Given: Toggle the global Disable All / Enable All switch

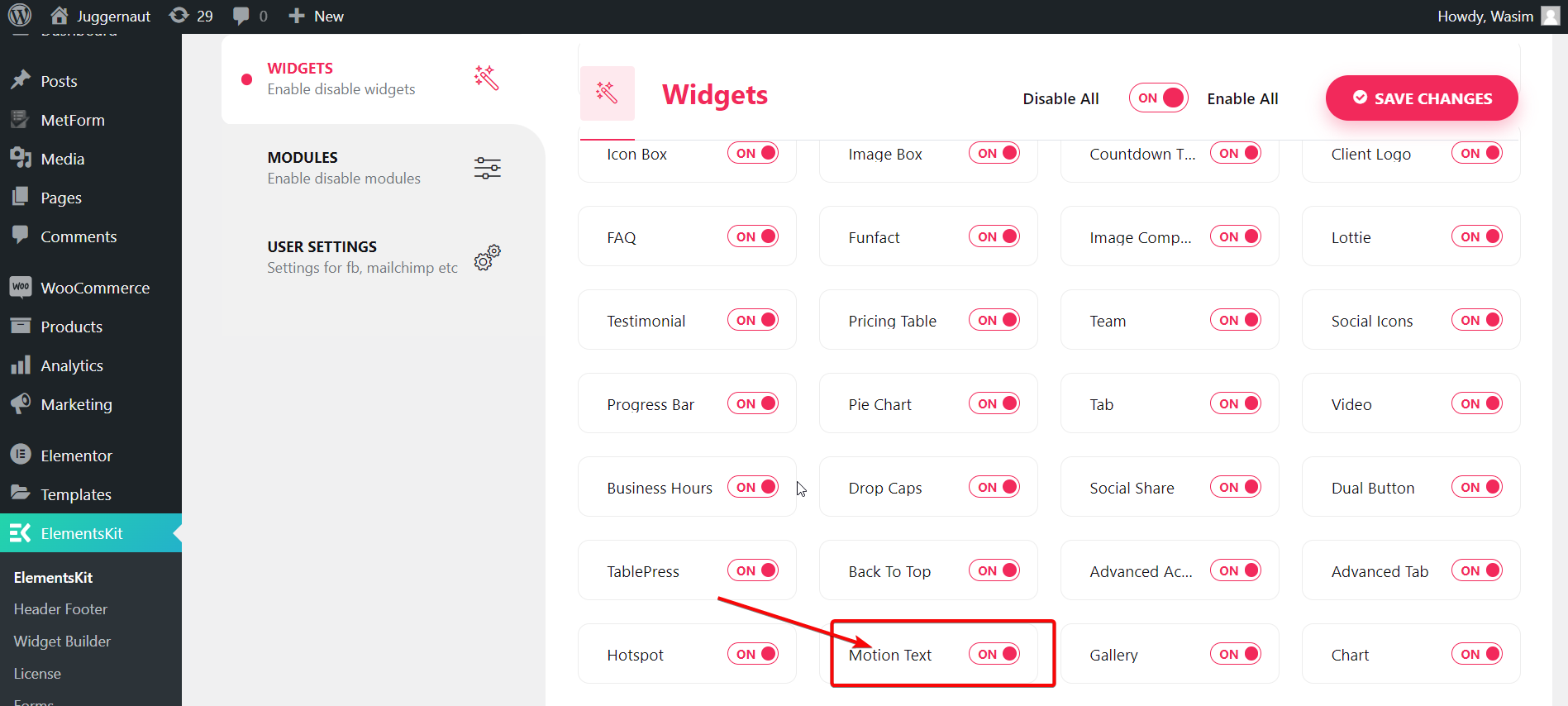Looking at the screenshot, I should (1159, 98).
